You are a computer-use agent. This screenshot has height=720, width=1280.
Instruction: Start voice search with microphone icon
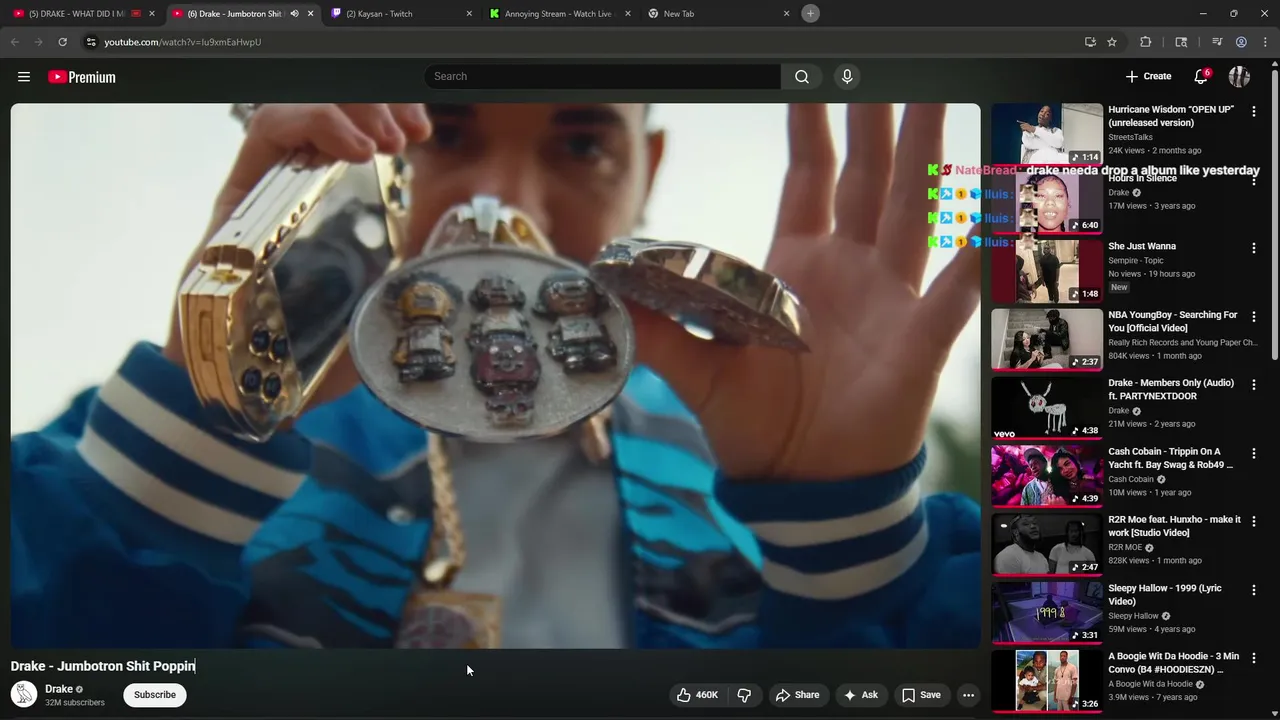847,77
